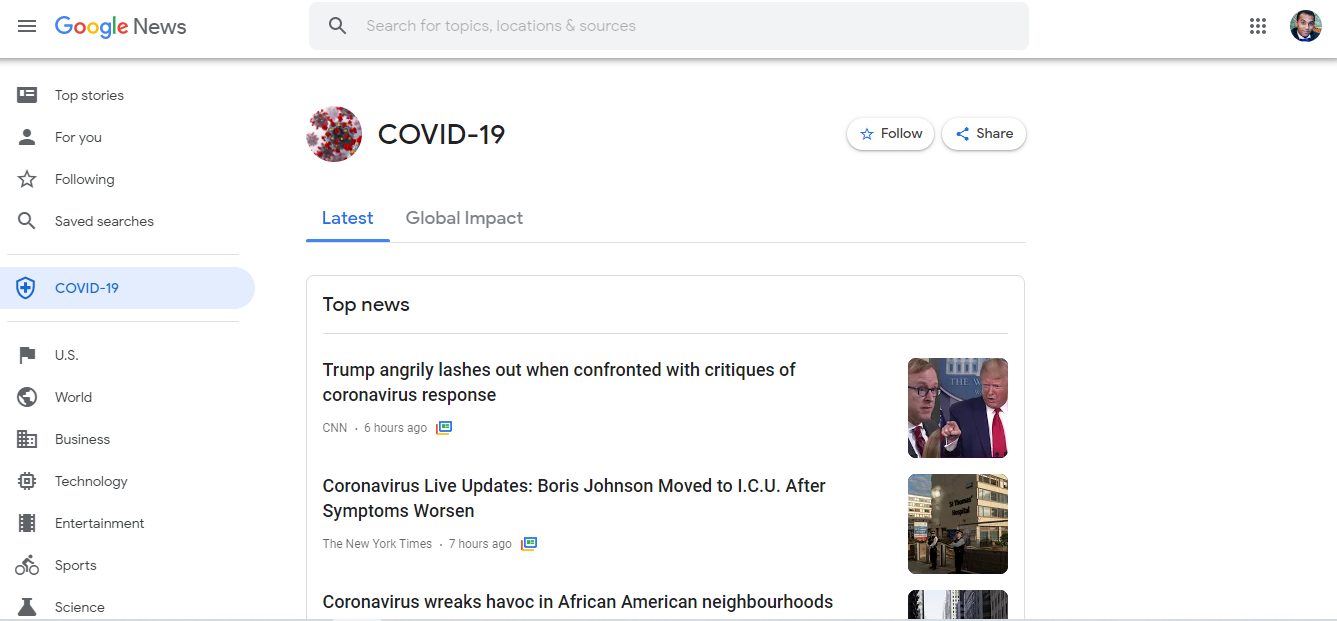Click the search topics input field
The height and width of the screenshot is (621, 1337).
pyautogui.click(x=668, y=26)
